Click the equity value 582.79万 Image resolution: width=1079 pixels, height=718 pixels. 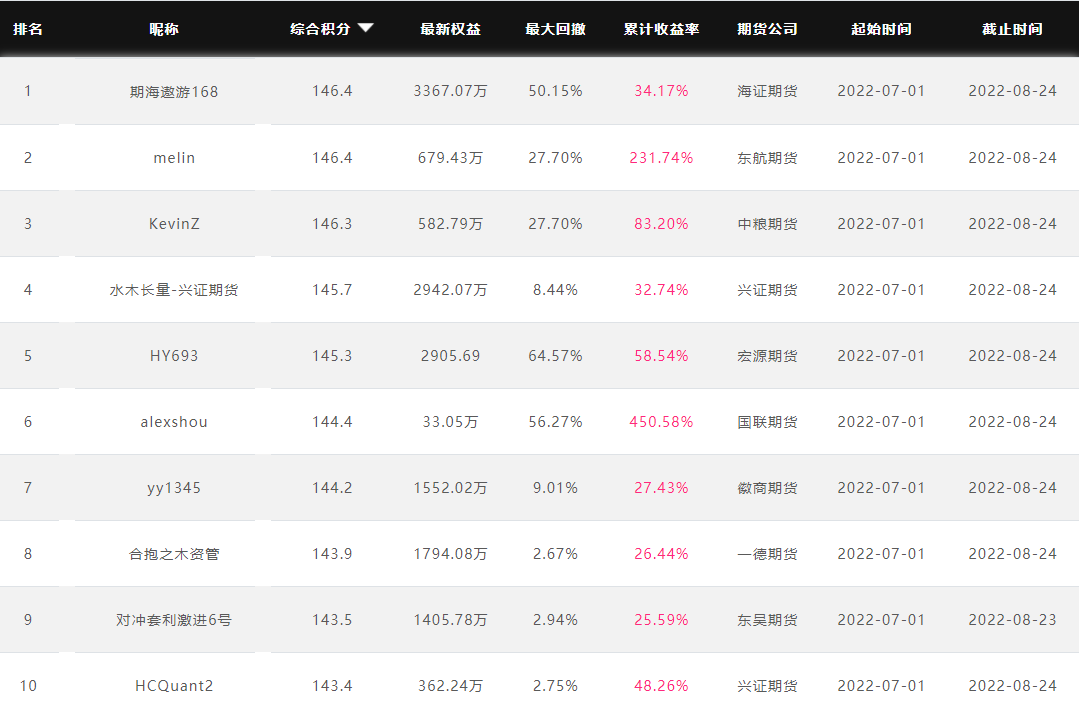click(x=451, y=224)
